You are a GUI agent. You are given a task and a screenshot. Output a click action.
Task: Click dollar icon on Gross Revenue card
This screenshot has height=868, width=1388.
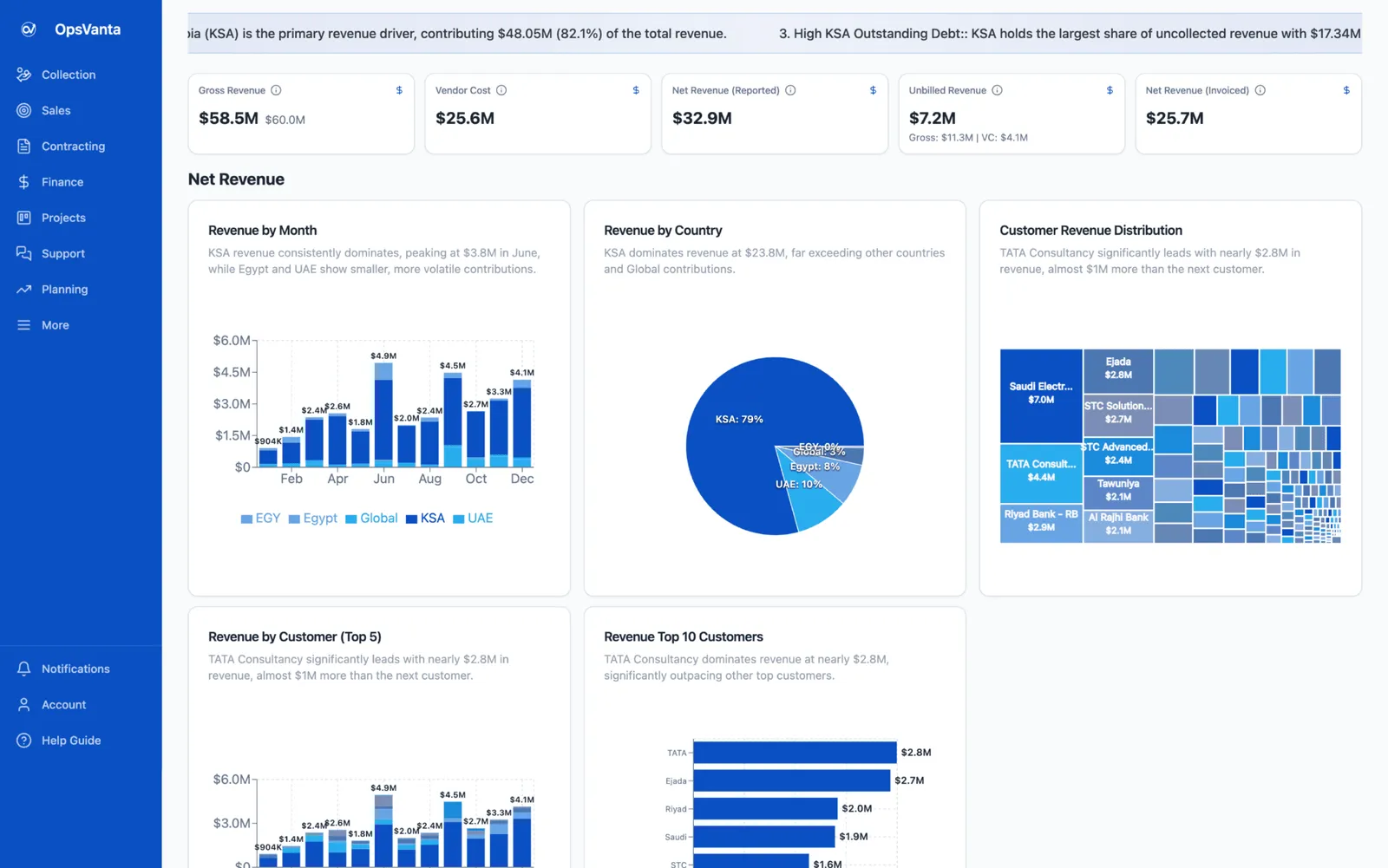399,90
